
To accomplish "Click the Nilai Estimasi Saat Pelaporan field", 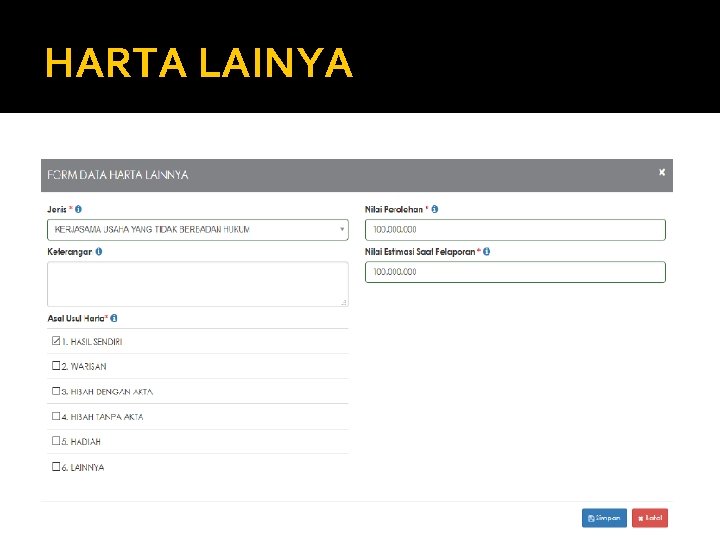I will 515,272.
